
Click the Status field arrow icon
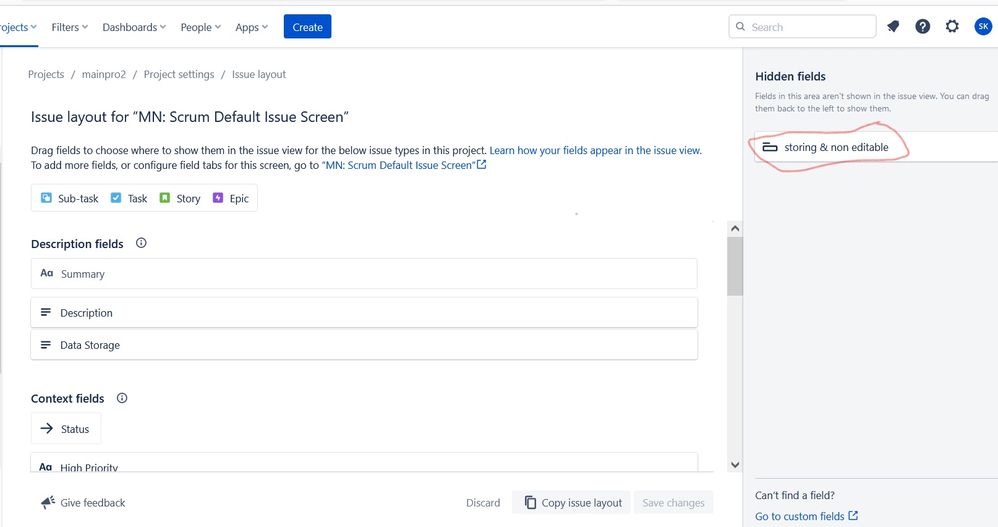(46, 428)
